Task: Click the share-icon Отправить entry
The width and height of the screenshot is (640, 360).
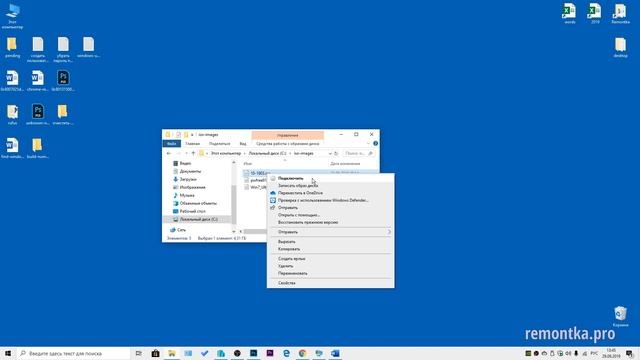Action: click(288, 207)
